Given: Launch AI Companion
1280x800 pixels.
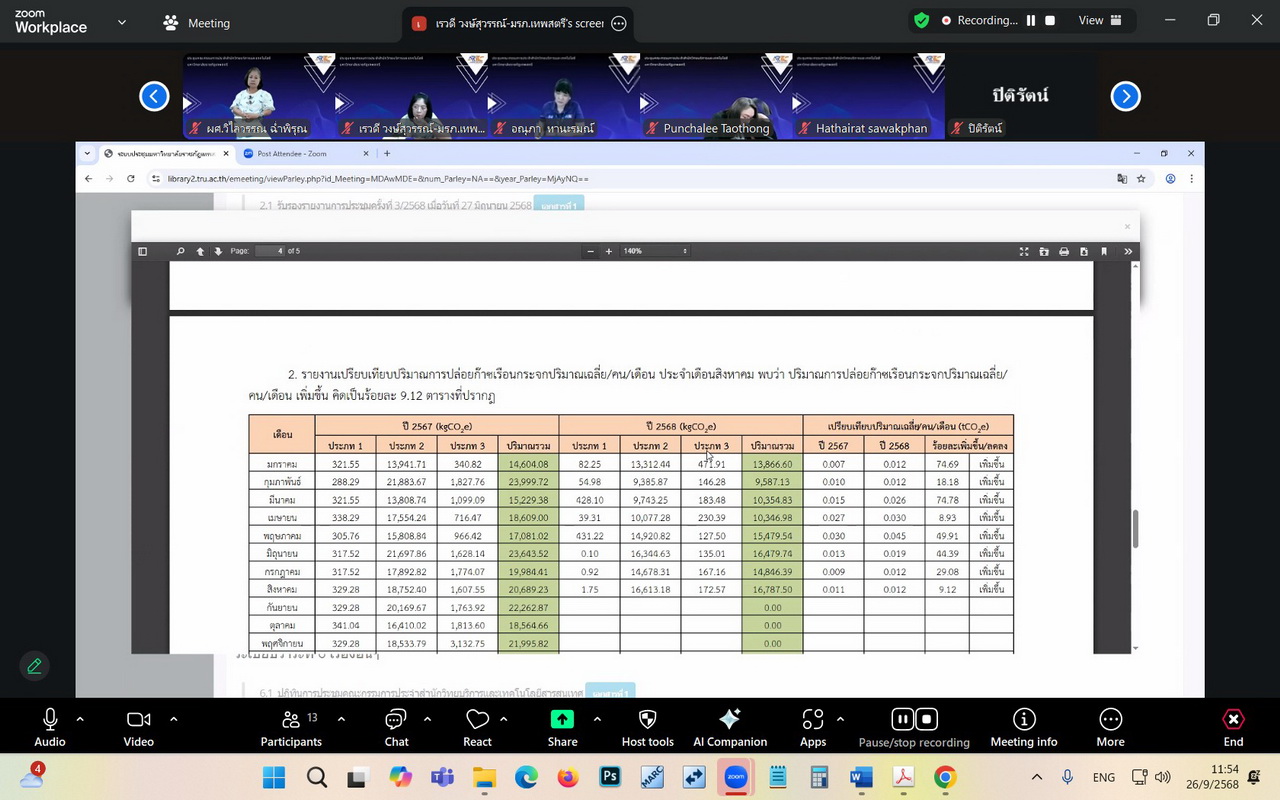Looking at the screenshot, I should 730,726.
